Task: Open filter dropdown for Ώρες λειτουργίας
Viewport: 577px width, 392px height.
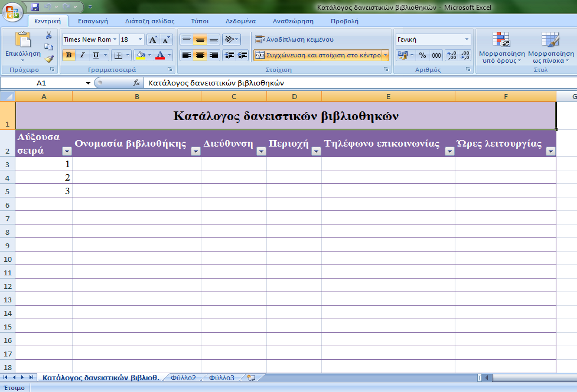Action: tap(551, 151)
